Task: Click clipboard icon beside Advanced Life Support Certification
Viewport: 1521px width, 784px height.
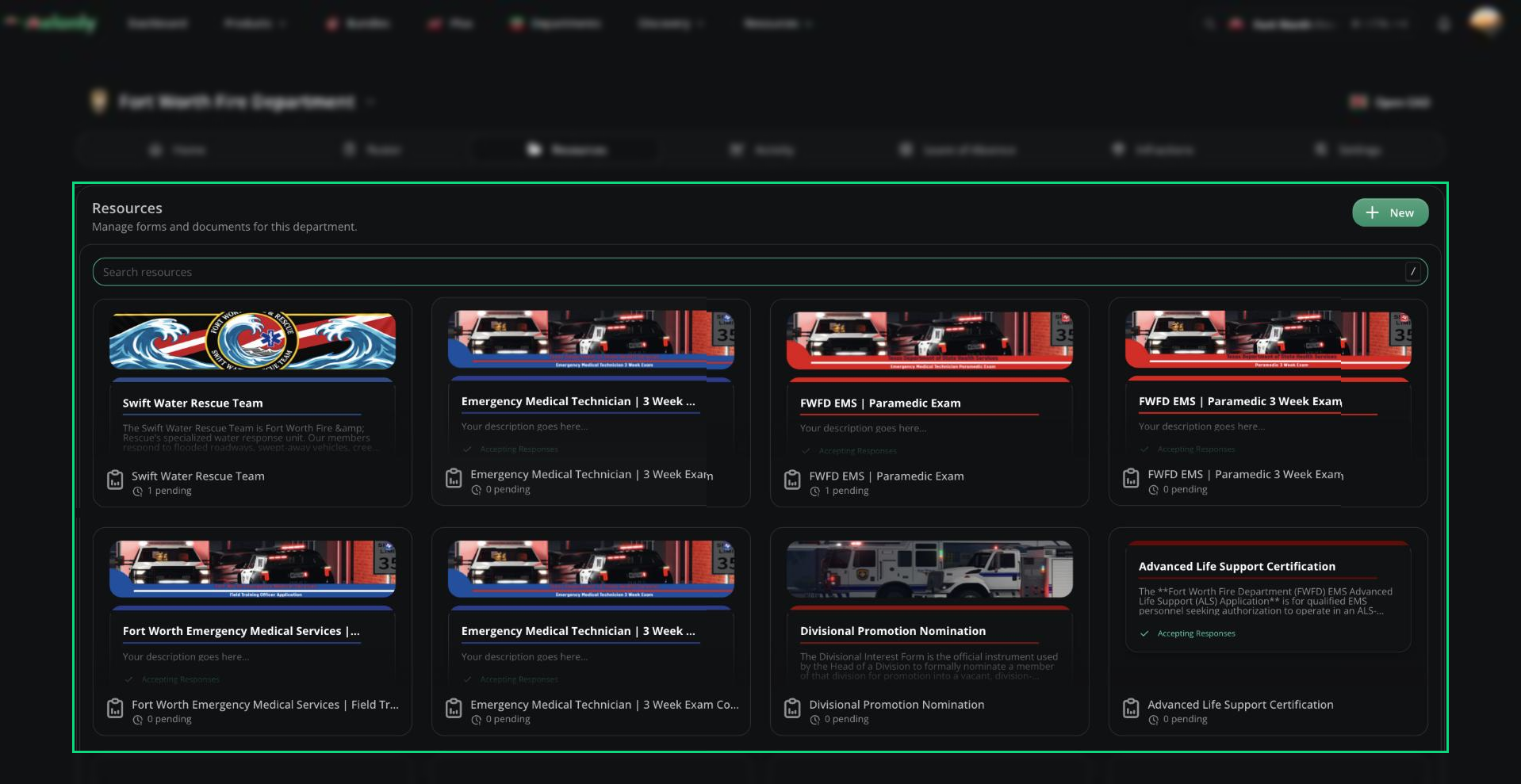Action: [x=1131, y=708]
